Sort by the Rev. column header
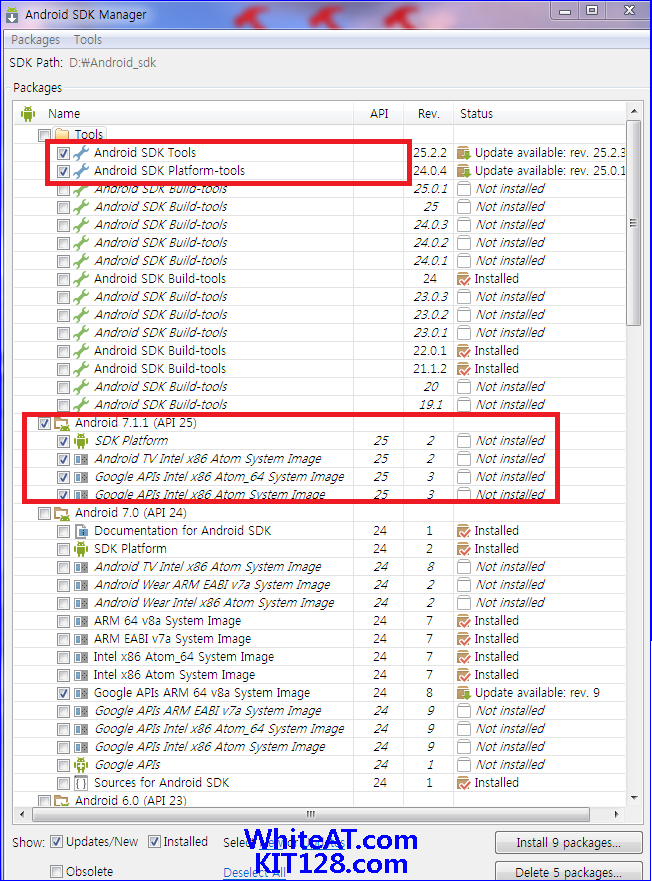Image resolution: width=652 pixels, height=881 pixels. pyautogui.click(x=429, y=113)
